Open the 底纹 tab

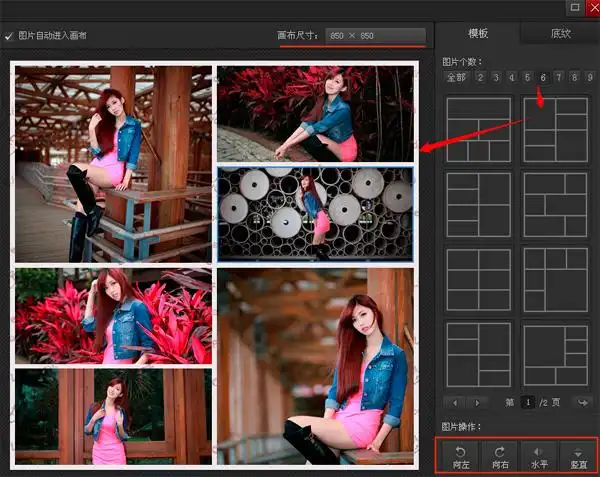coord(560,34)
